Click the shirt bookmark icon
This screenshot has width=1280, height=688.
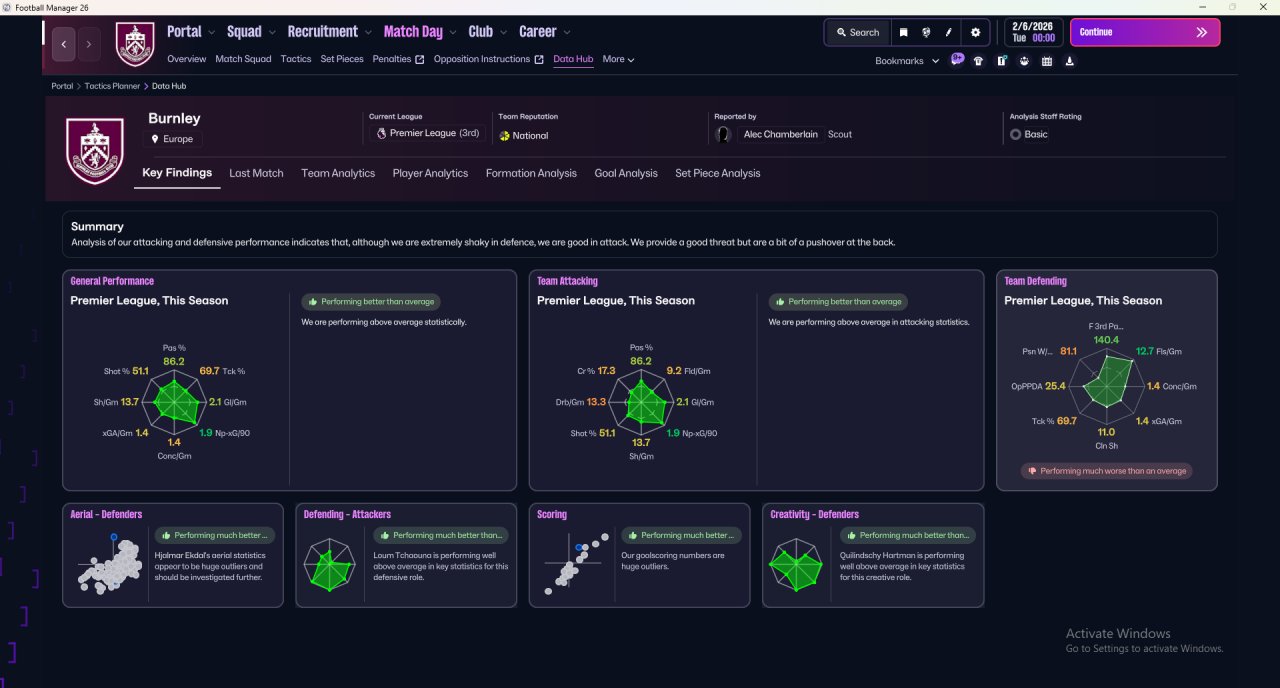pyautogui.click(x=978, y=61)
